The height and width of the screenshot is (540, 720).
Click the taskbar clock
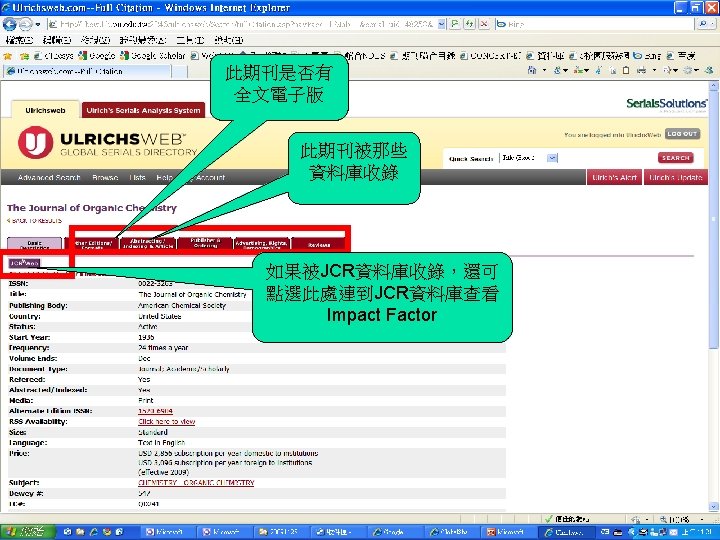(x=698, y=532)
